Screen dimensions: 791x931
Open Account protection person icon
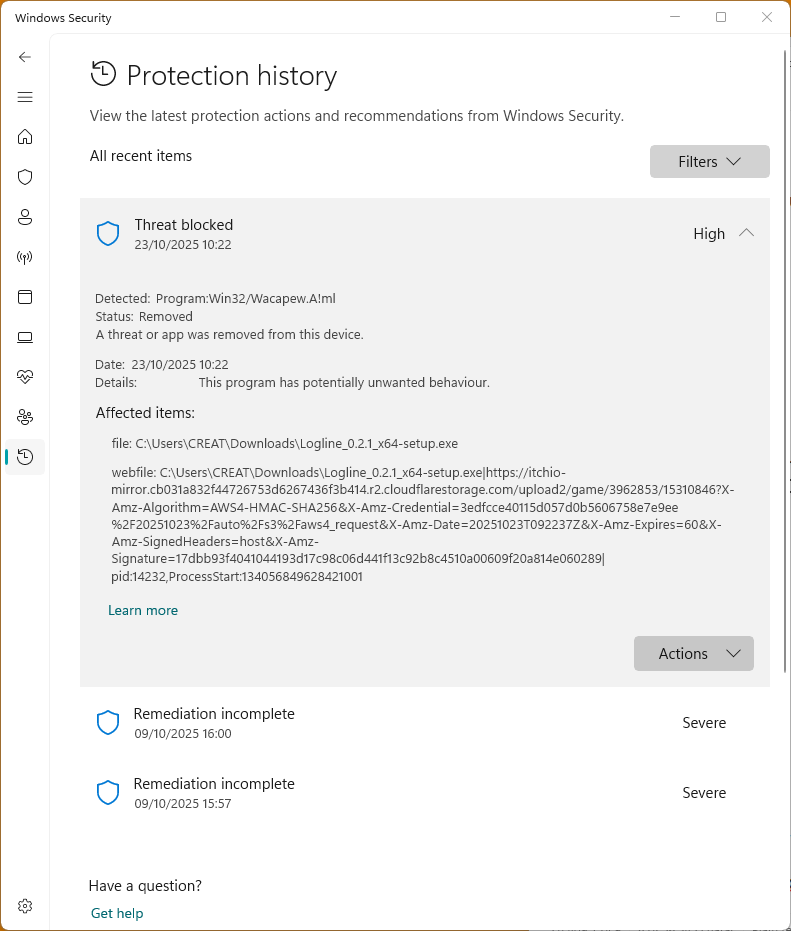click(x=25, y=217)
